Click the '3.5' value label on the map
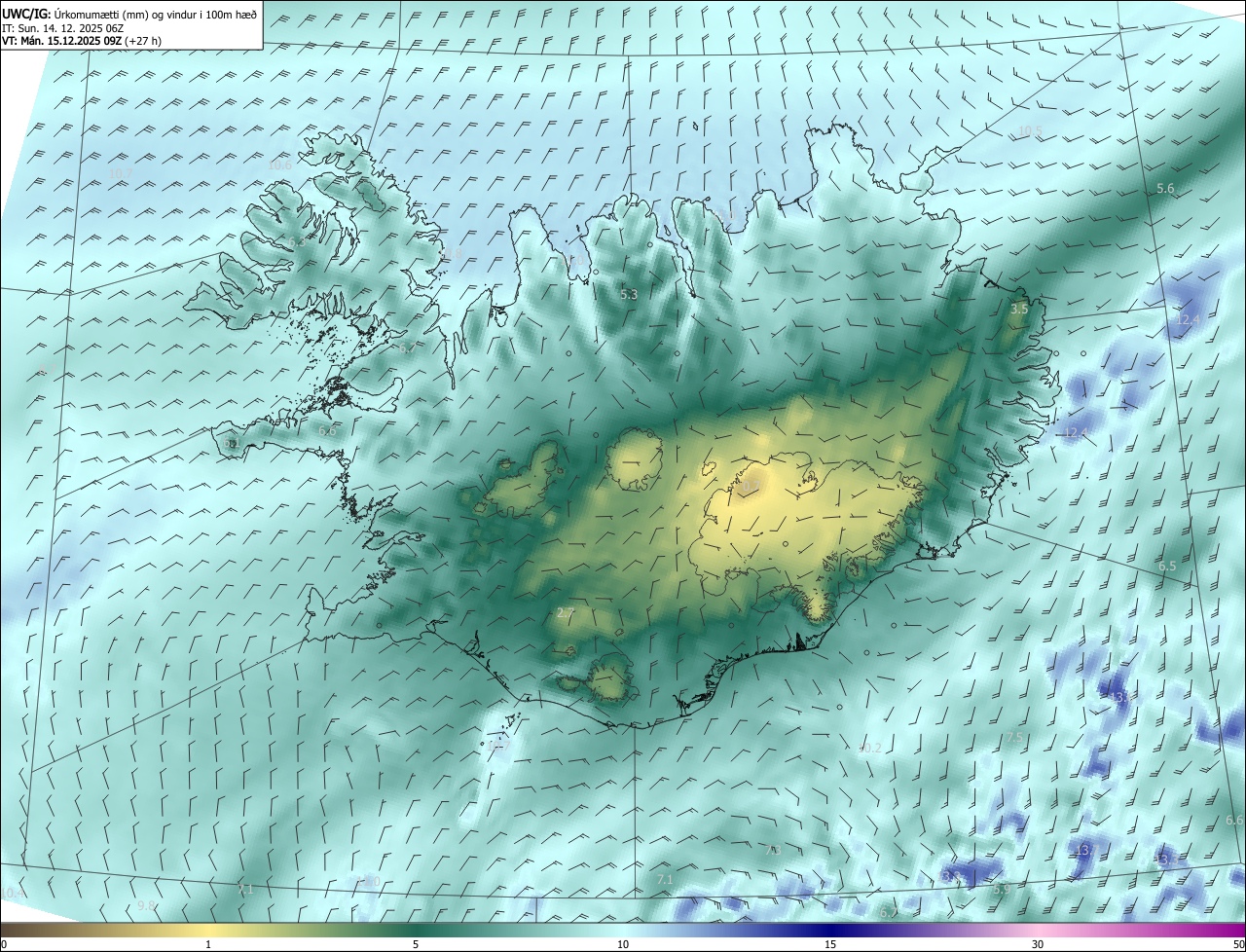The width and height of the screenshot is (1246, 952). point(1019,309)
